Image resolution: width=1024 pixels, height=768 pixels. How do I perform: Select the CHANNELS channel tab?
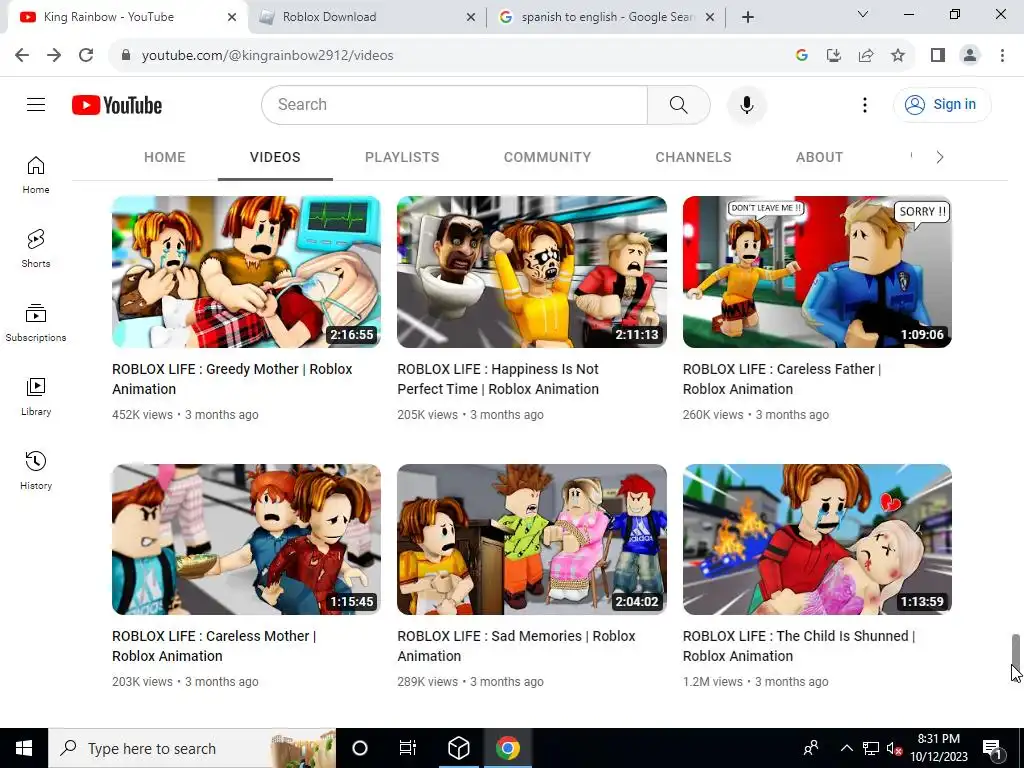coord(694,157)
